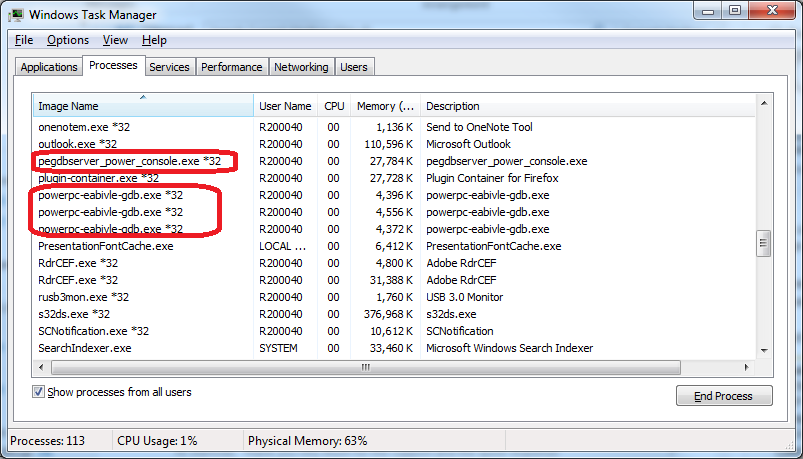Image resolution: width=803 pixels, height=459 pixels.
Task: Select rusb3mon.exe *32 process
Action: [x=83, y=297]
